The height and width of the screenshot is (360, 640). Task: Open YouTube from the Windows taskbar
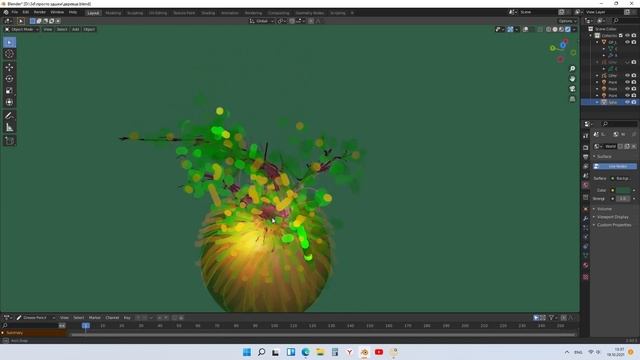379,352
